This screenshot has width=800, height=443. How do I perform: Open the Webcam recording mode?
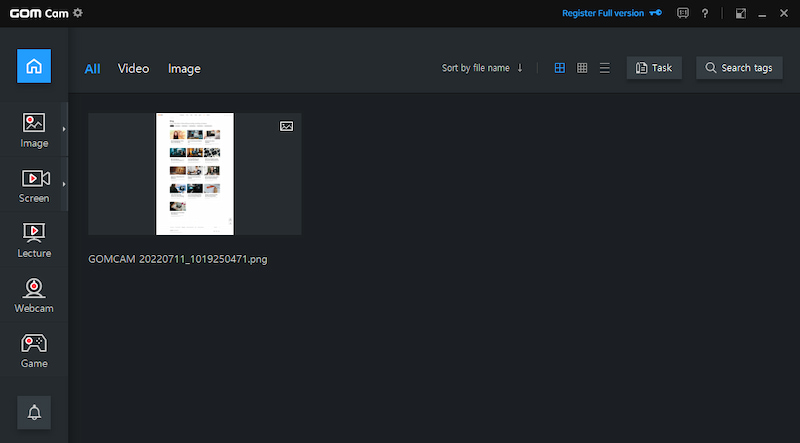pyautogui.click(x=34, y=296)
